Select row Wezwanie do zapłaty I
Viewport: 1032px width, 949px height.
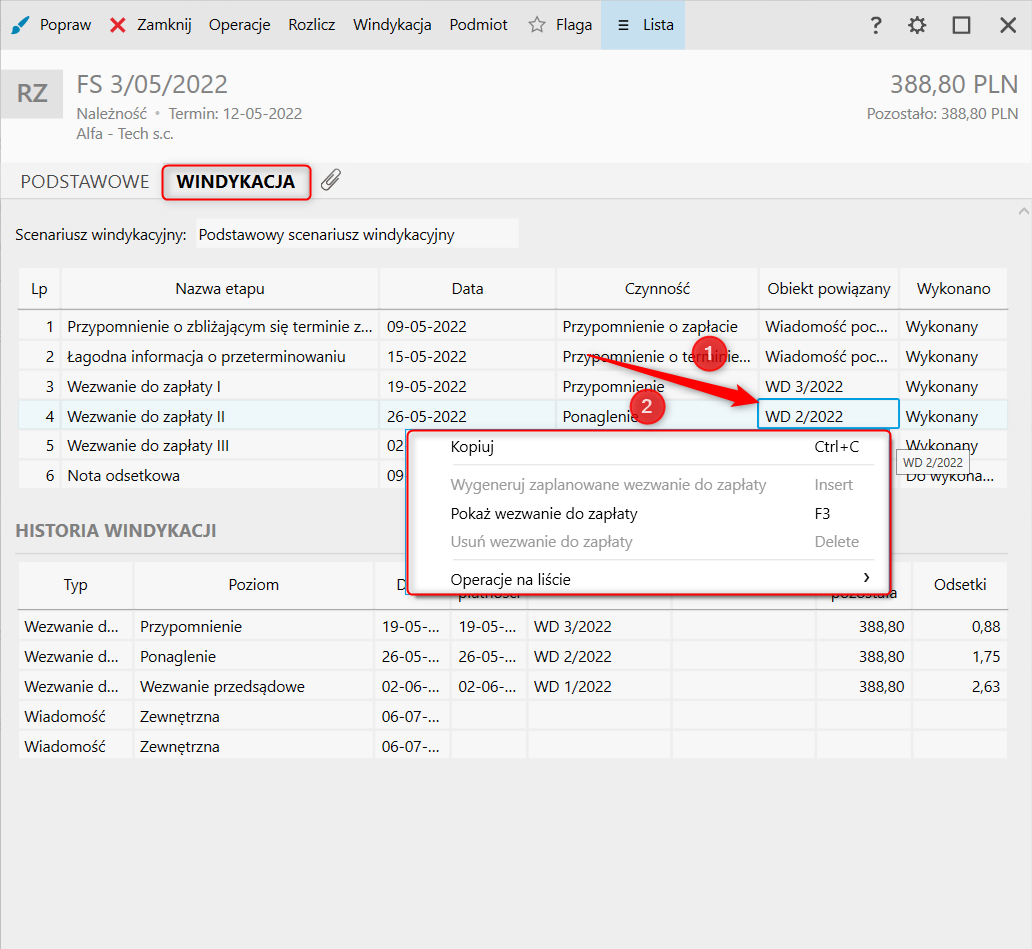tap(513, 386)
